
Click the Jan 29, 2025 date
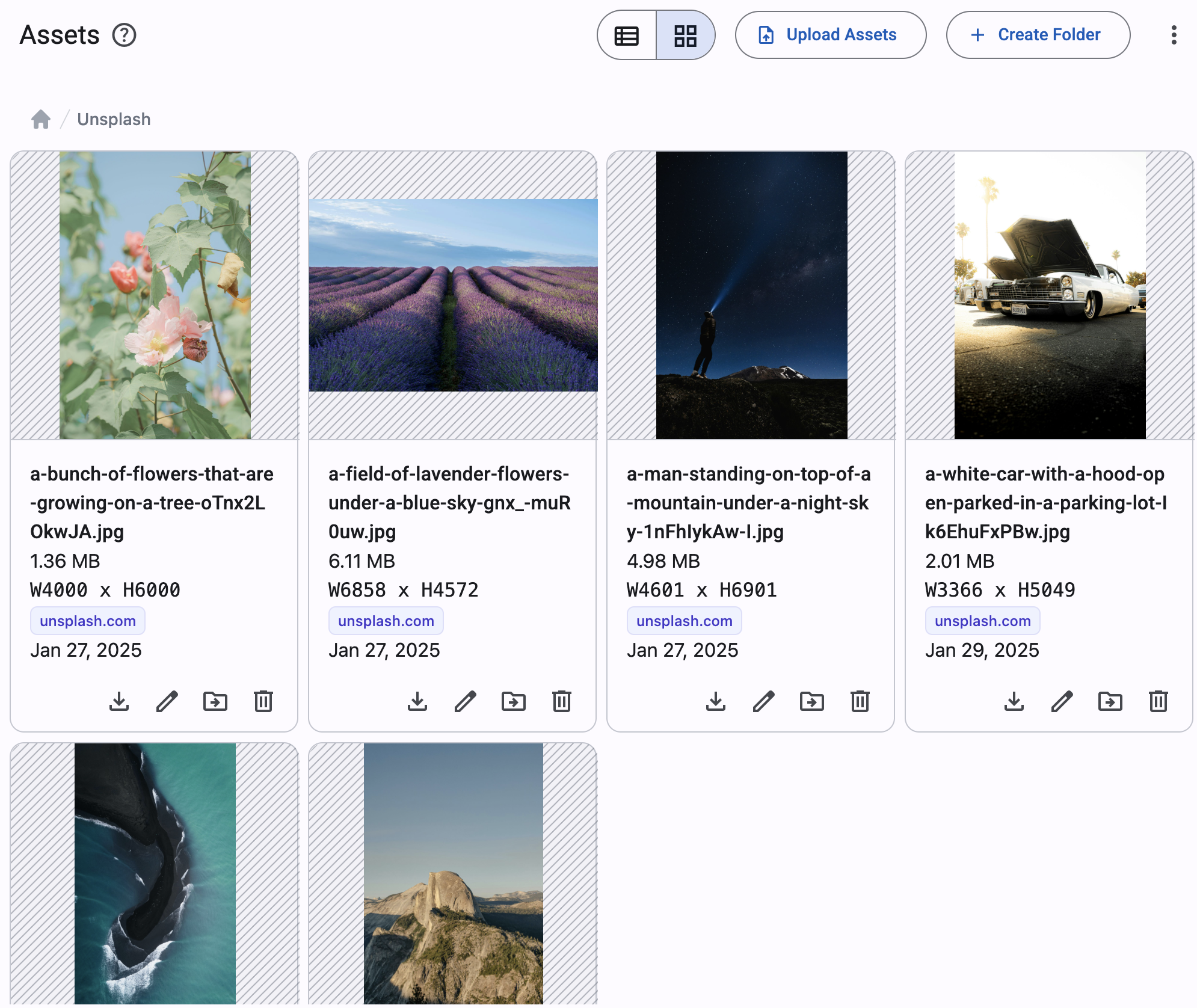point(982,650)
